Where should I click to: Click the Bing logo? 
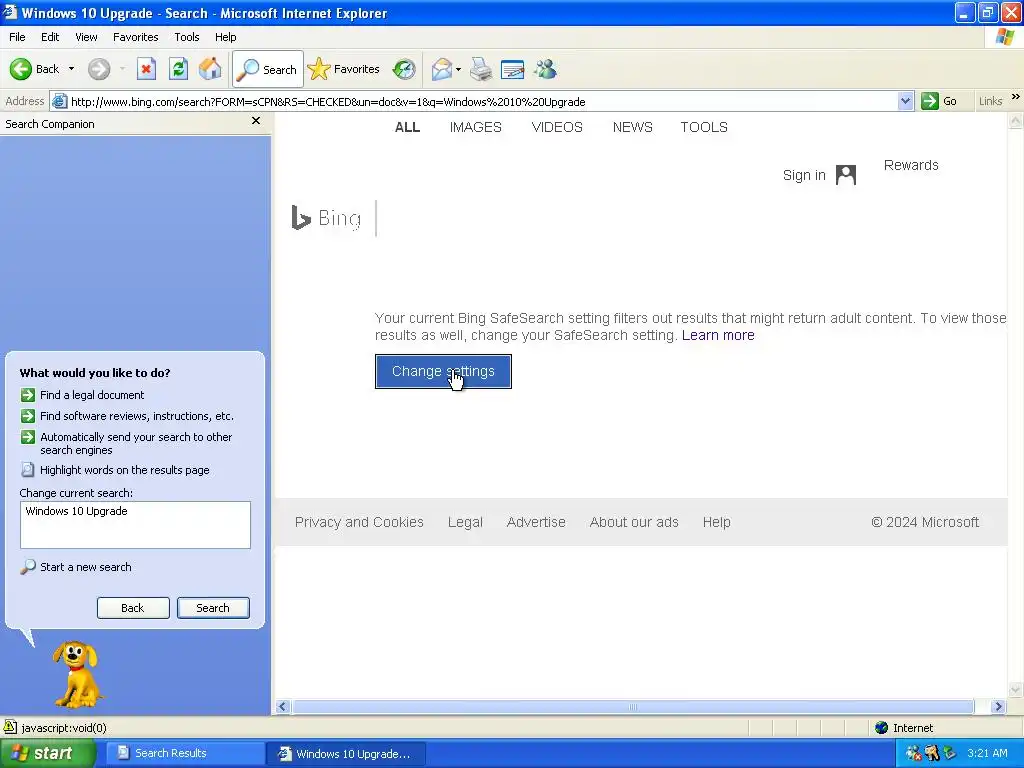click(x=326, y=217)
